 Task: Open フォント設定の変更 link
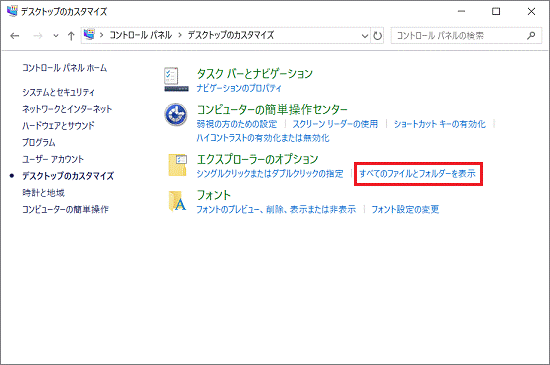point(405,209)
